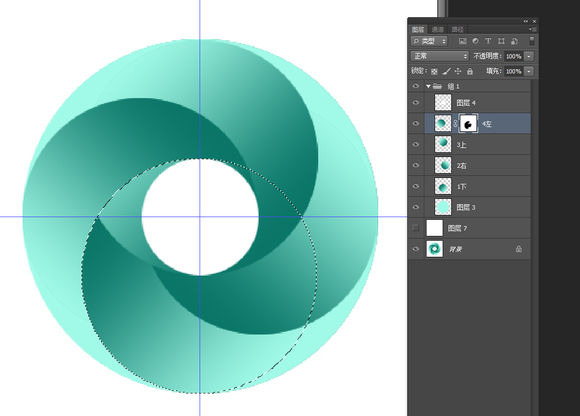Toggle the layer filter on/off switch
Image resolution: width=580 pixels, height=416 pixels.
[532, 41]
